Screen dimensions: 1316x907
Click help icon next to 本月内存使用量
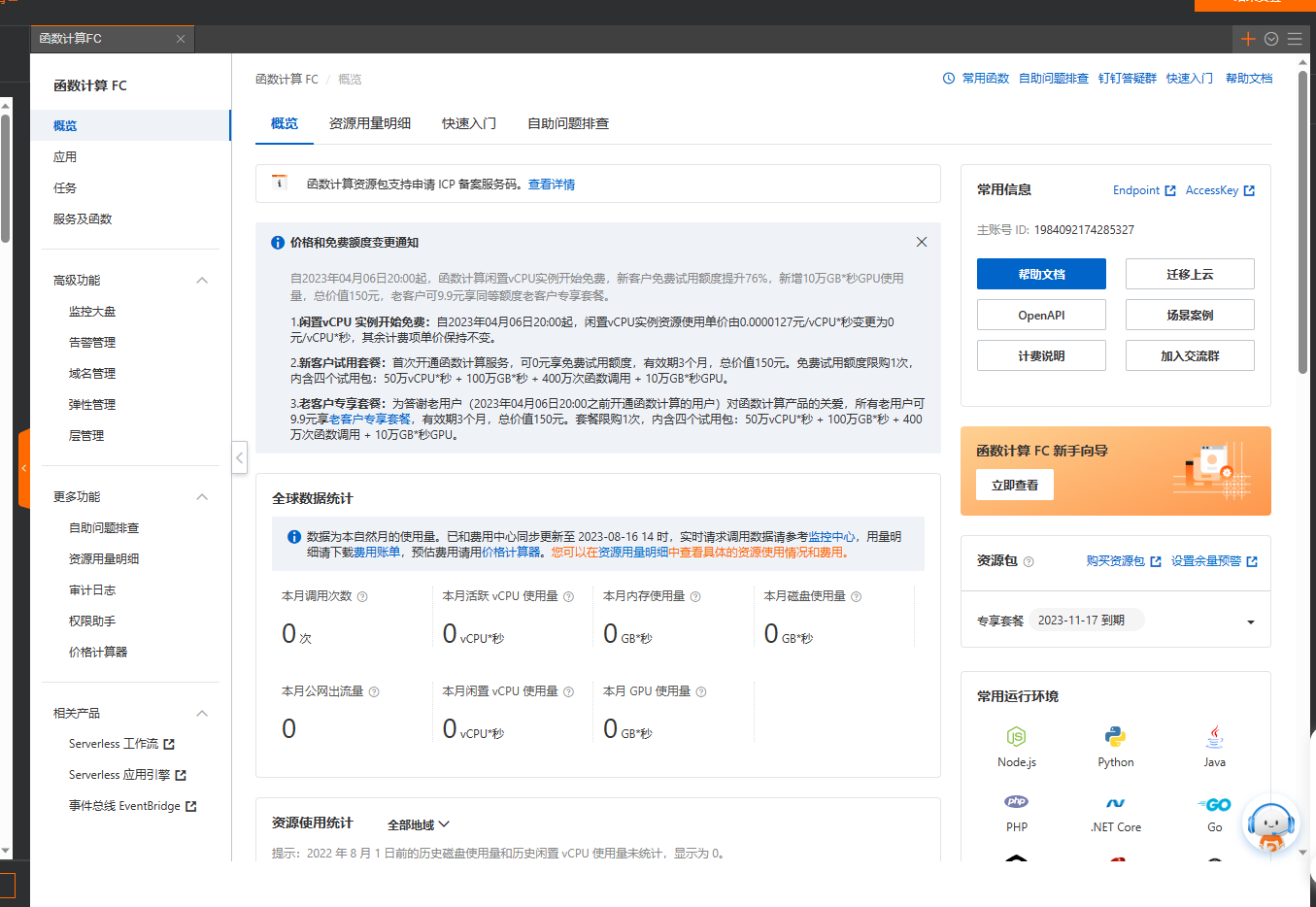pyautogui.click(x=695, y=596)
